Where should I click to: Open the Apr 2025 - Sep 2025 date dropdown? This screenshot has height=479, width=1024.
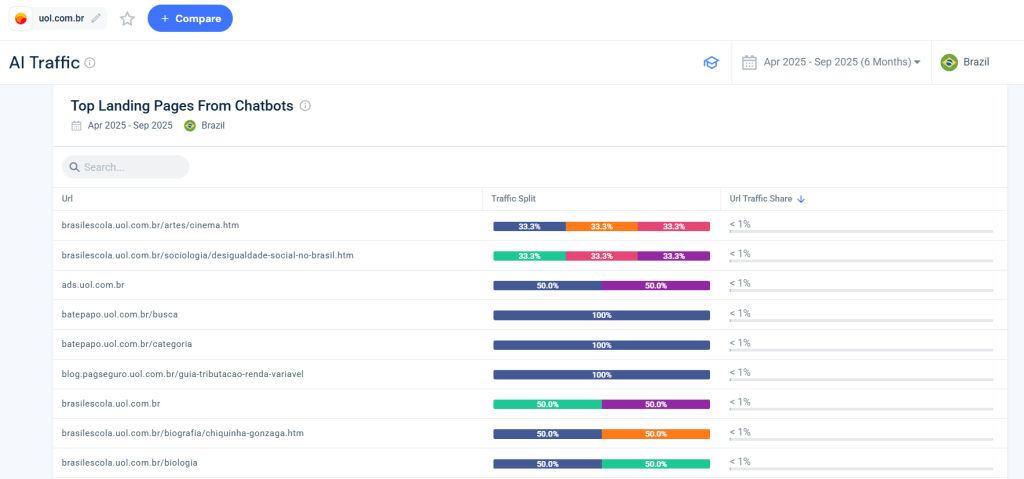tap(840, 63)
